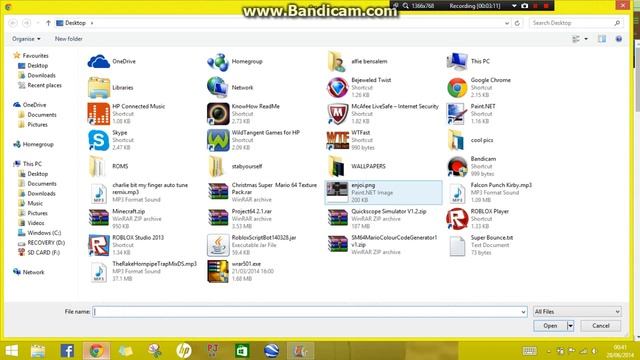Open the Open button split arrow
The image size is (640, 360).
pyautogui.click(x=570, y=326)
